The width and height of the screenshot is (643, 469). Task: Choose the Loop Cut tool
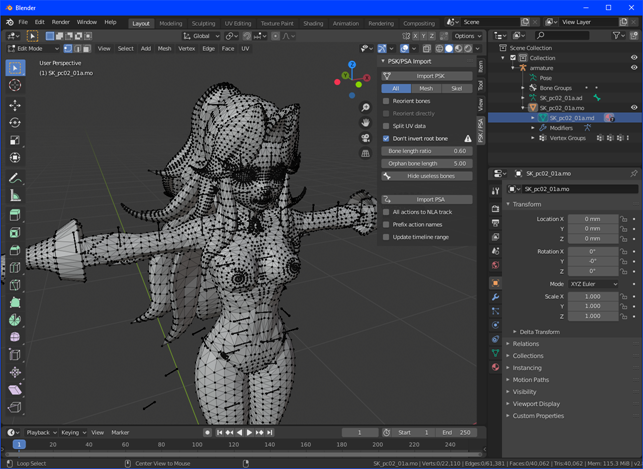coord(15,268)
